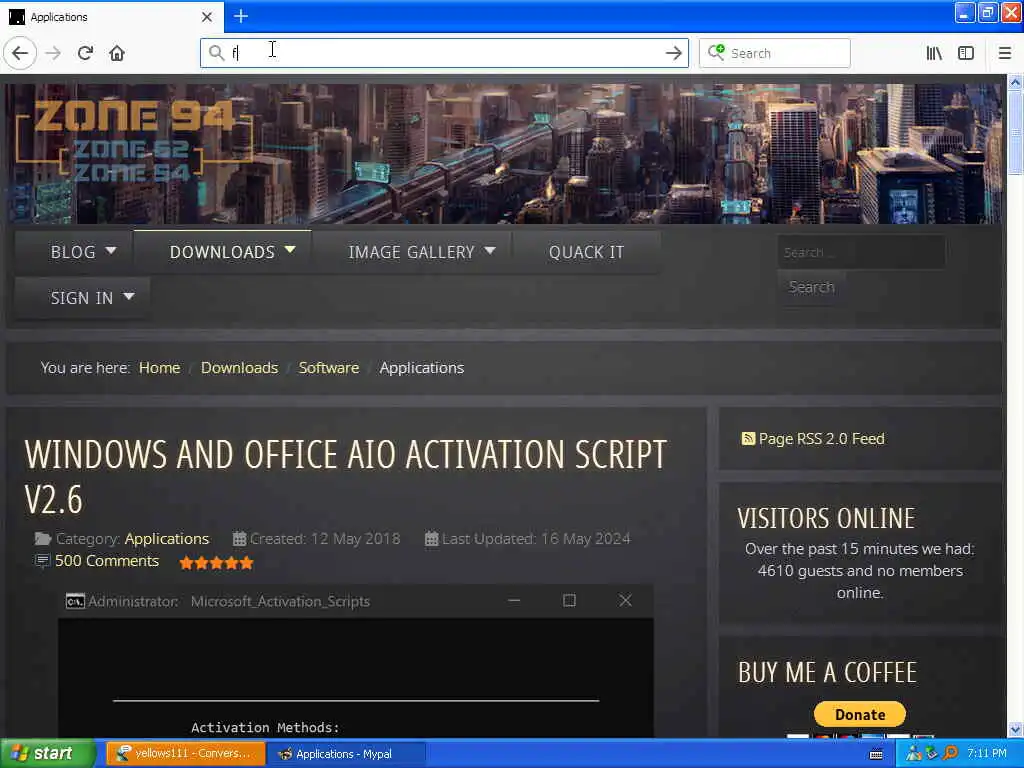
Task: Close the Applications tab
Action: [206, 17]
